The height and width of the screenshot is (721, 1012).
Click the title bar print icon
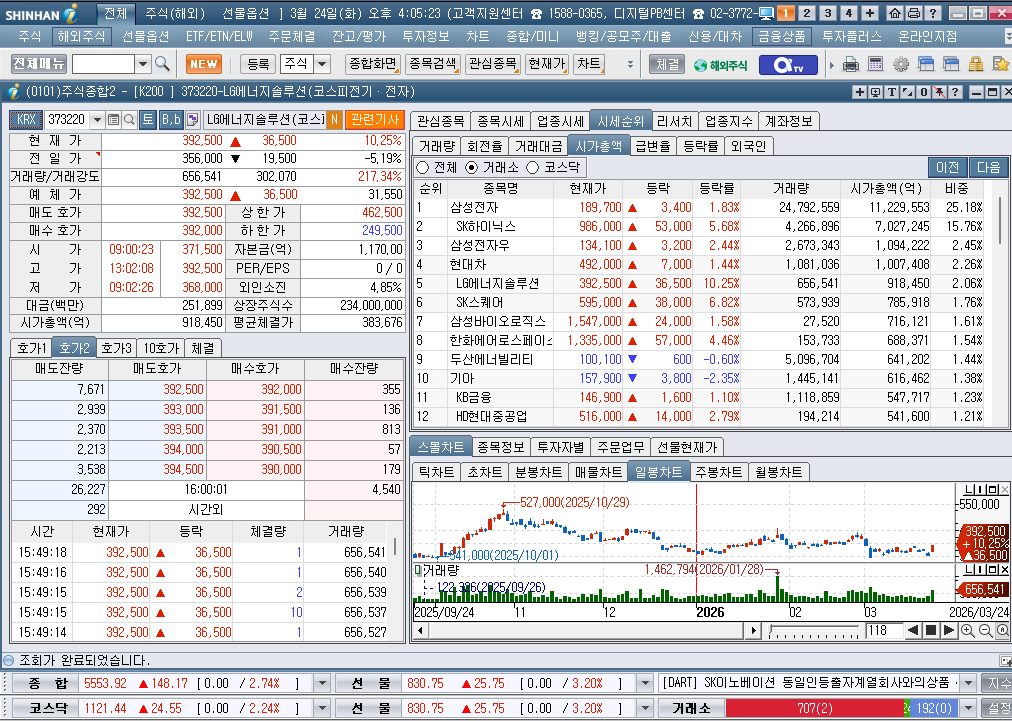[913, 13]
